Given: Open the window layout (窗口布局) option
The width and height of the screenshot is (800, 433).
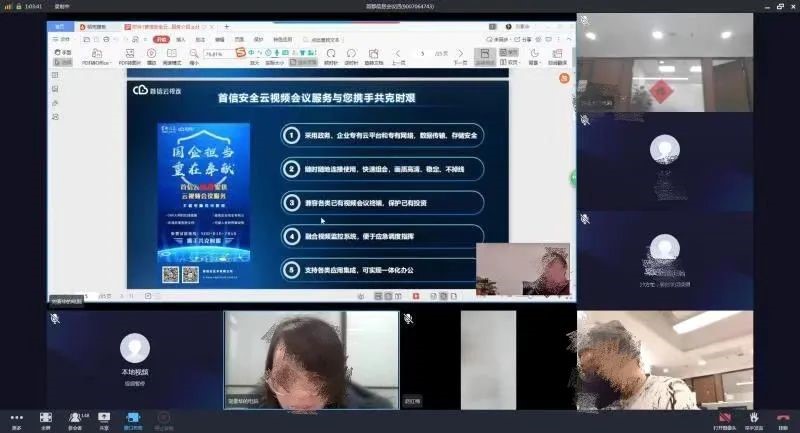Looking at the screenshot, I should pyautogui.click(x=133, y=421).
